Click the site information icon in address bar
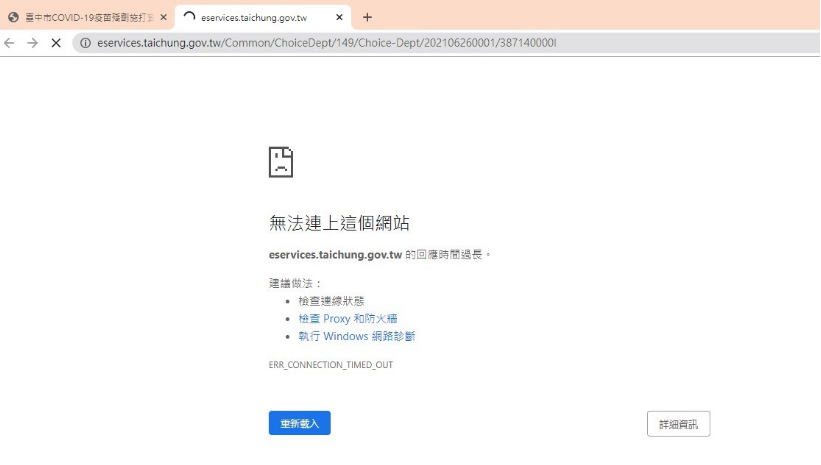Viewport: 821px width, 465px height. coord(85,43)
